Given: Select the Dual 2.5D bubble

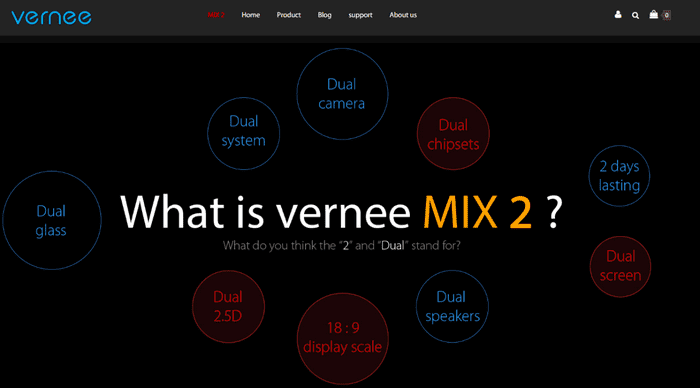Looking at the screenshot, I should (x=228, y=306).
